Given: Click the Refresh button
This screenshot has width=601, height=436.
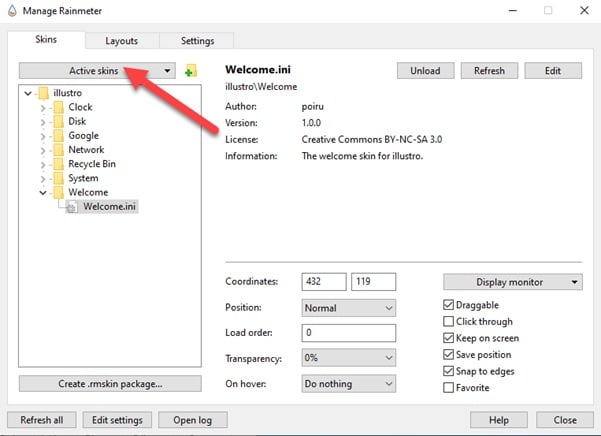Looking at the screenshot, I should coord(489,71).
